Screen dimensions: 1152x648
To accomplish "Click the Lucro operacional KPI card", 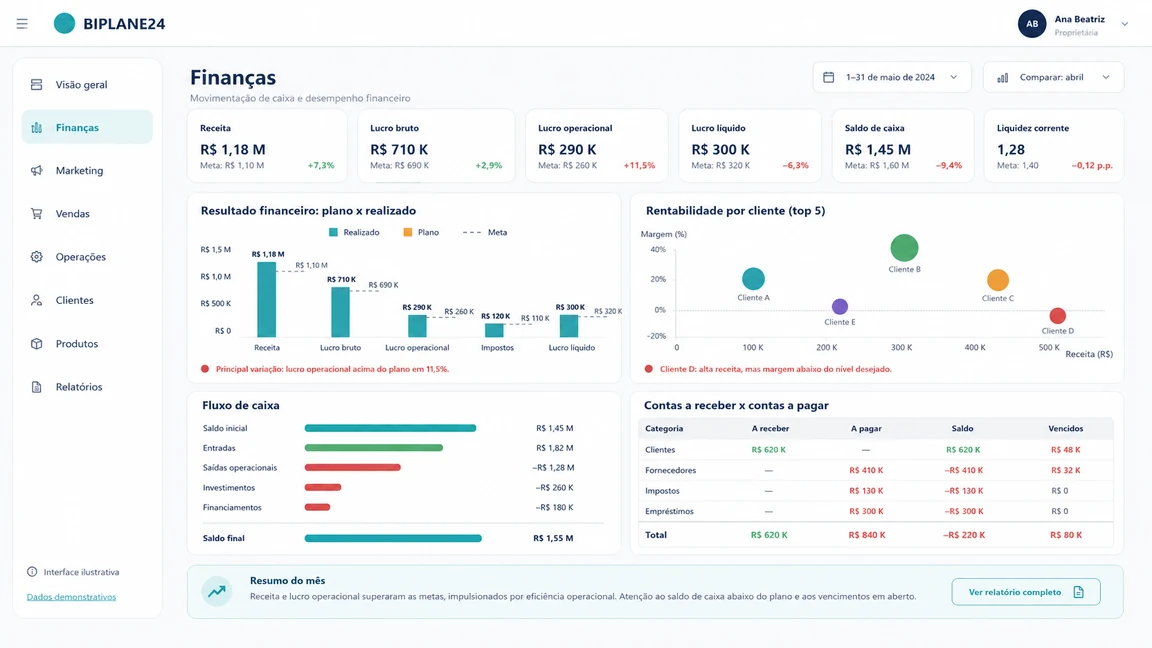I will [597, 145].
